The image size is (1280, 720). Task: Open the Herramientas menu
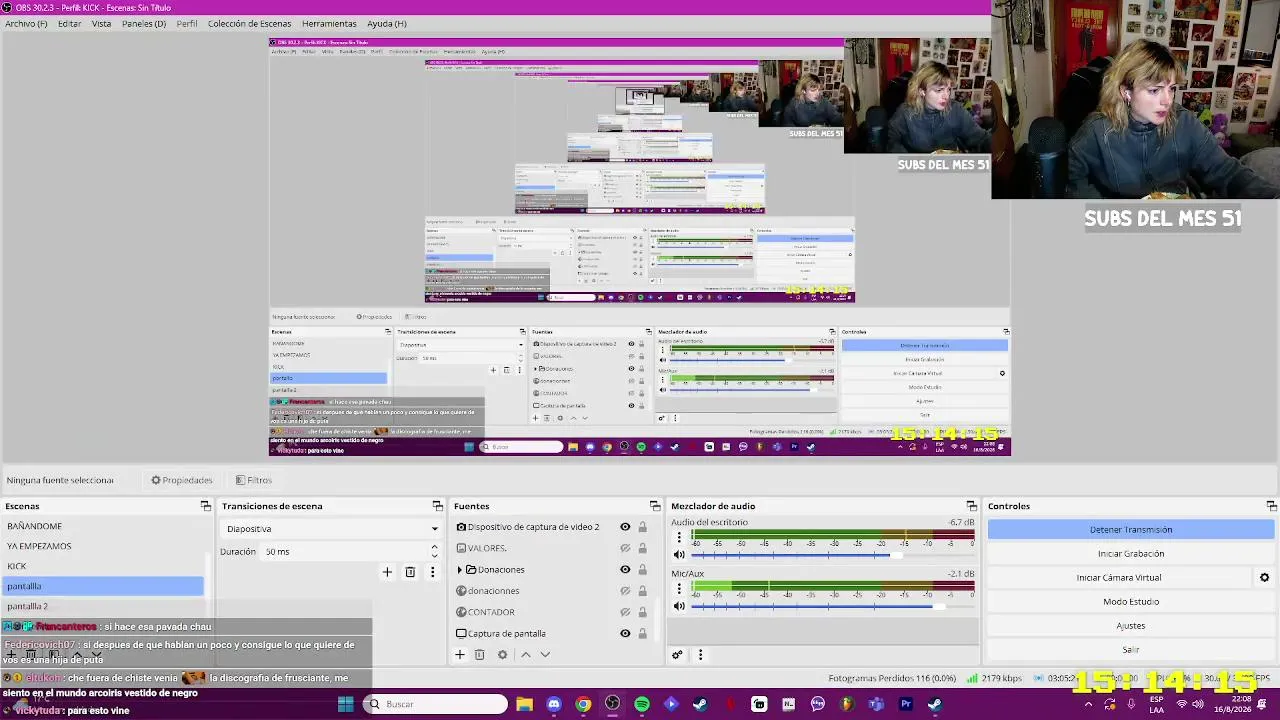click(329, 23)
